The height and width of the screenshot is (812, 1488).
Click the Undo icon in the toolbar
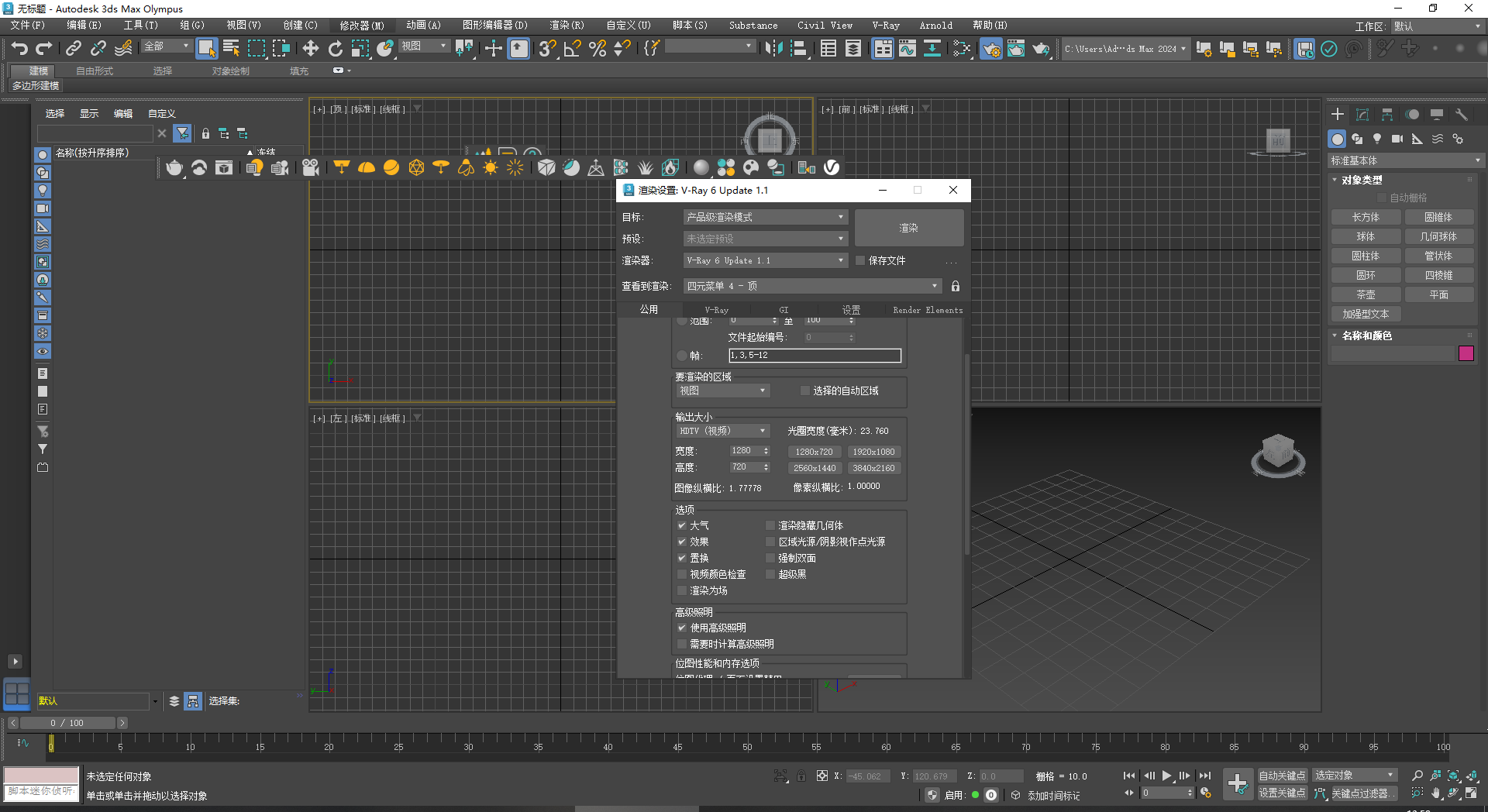pyautogui.click(x=19, y=48)
